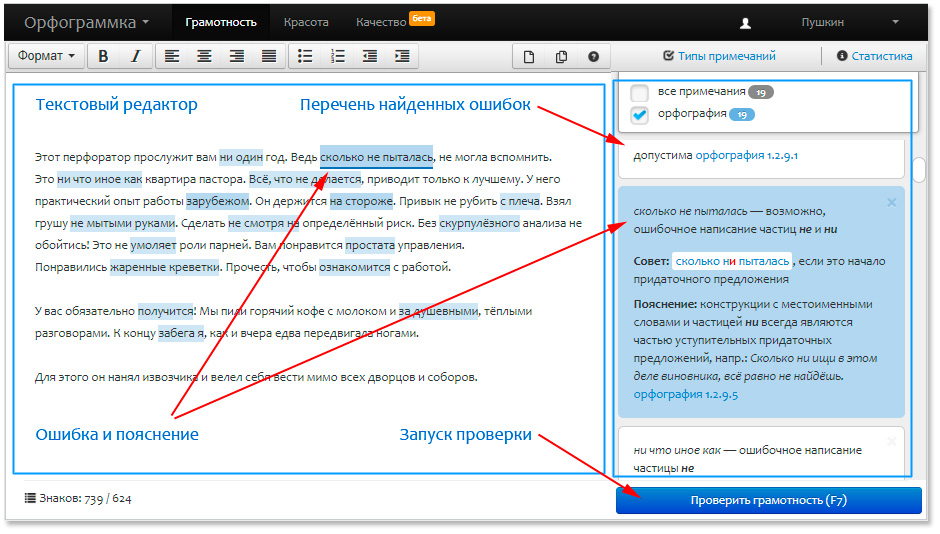Copy document icon

[x=561, y=56]
